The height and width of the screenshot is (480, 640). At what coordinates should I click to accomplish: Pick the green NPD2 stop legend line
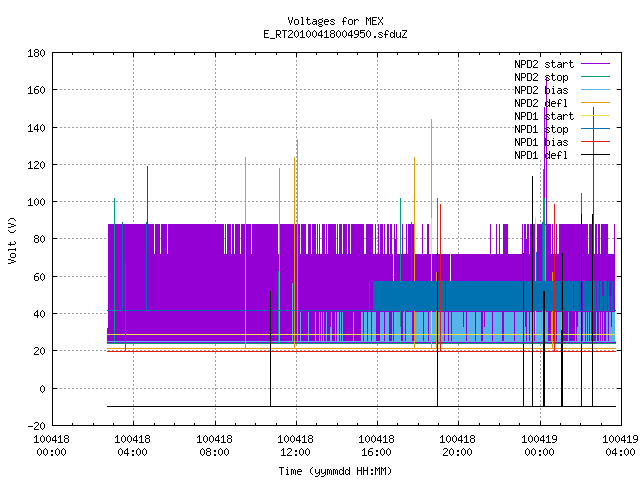(x=596, y=76)
